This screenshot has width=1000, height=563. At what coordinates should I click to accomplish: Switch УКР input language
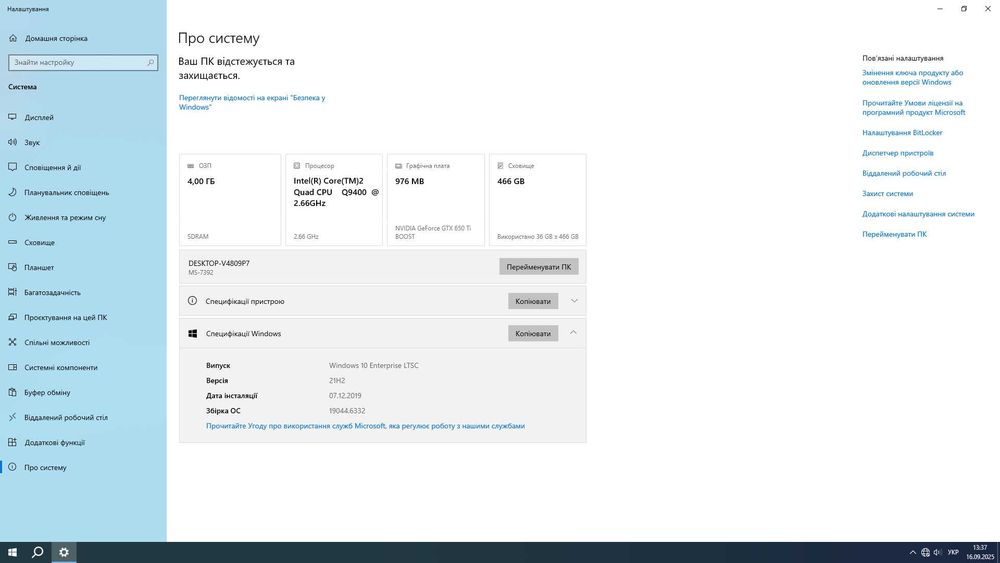pos(953,552)
